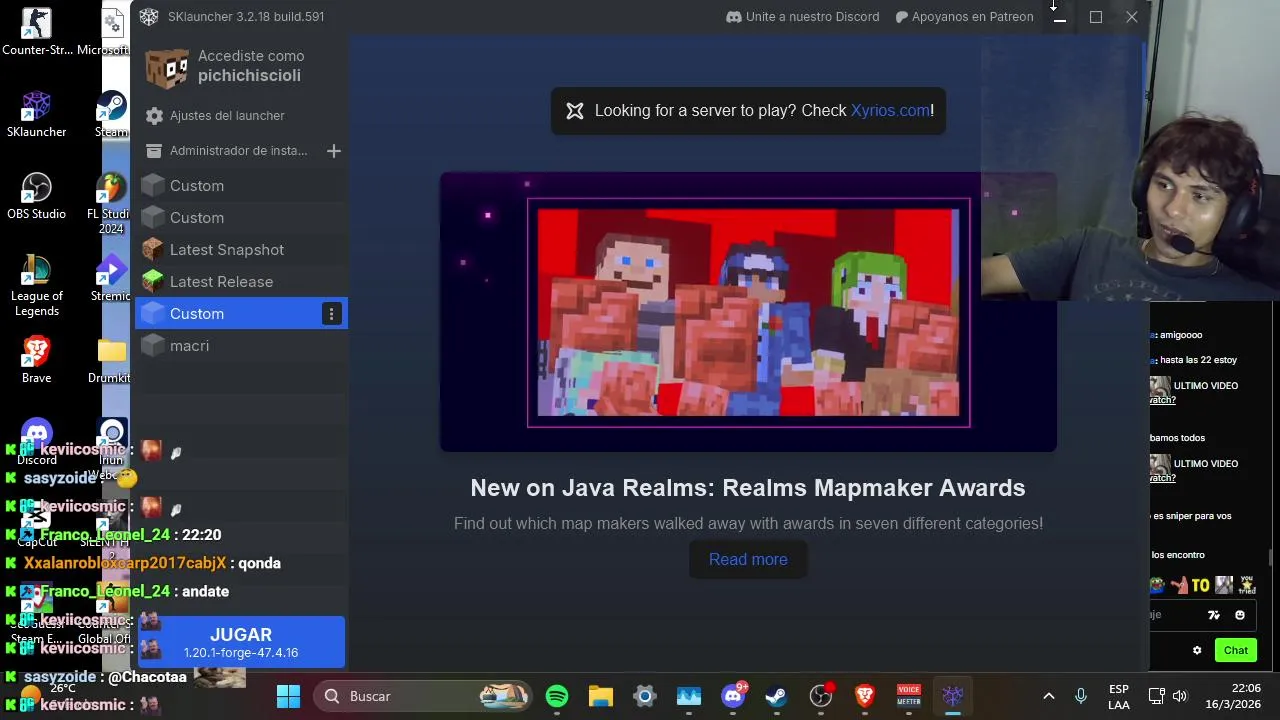
Task: Open File Explorer from the taskbar
Action: point(600,696)
